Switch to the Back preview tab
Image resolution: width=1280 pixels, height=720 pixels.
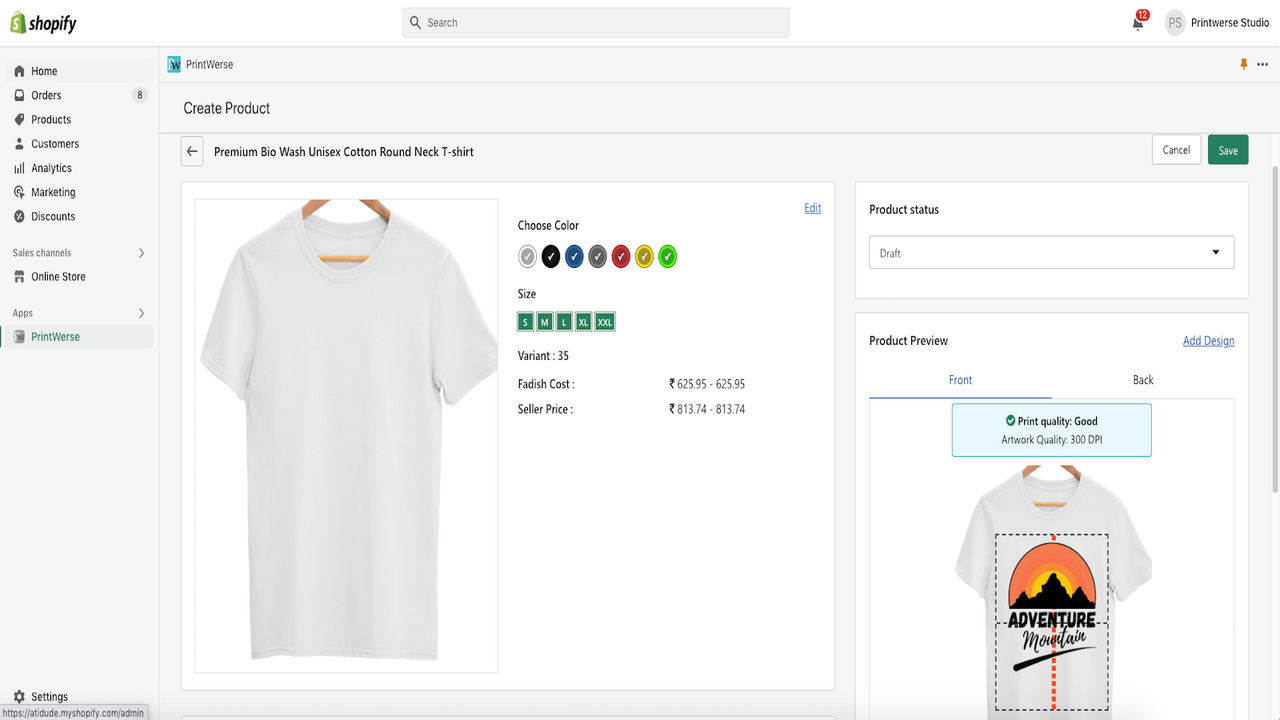click(x=1142, y=380)
